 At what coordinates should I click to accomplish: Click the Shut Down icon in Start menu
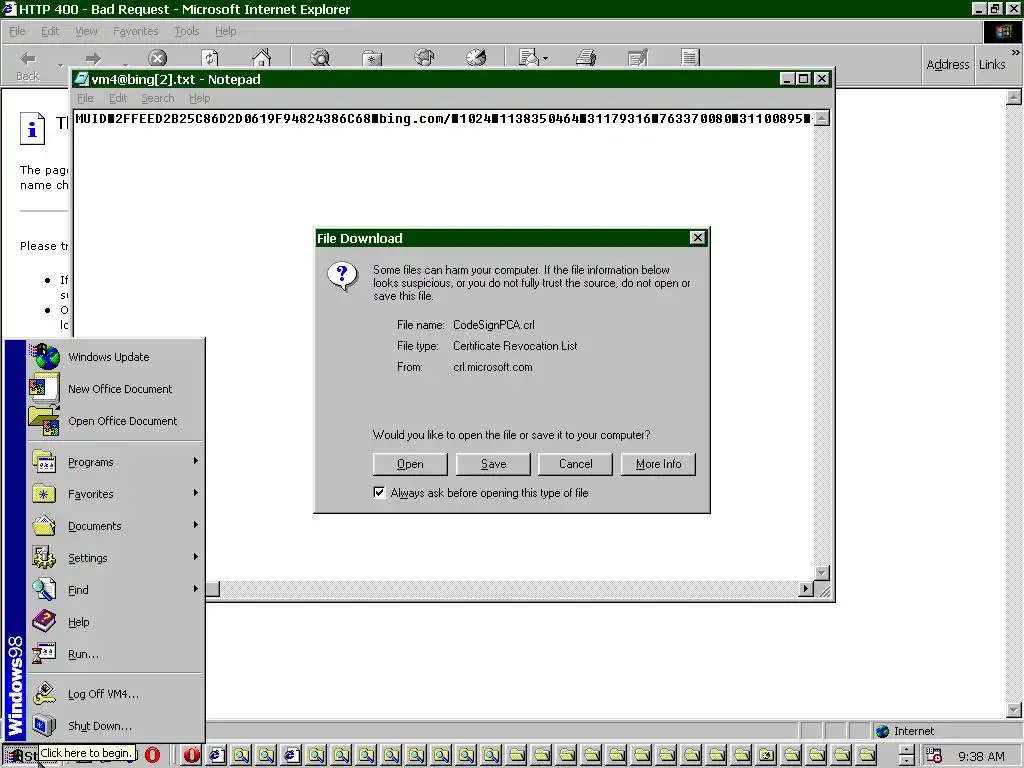tap(44, 726)
